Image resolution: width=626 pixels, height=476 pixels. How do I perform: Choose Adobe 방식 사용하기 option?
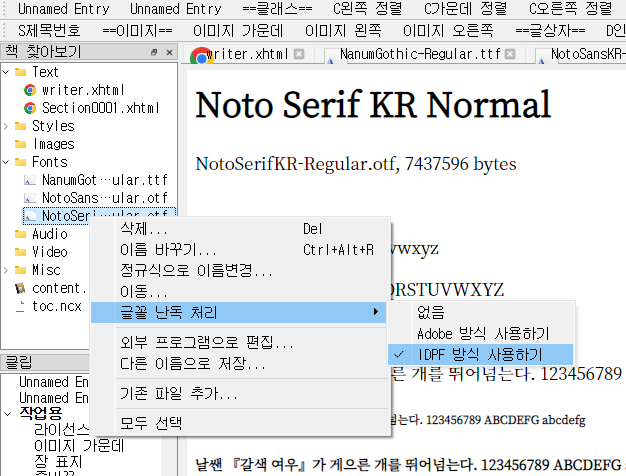coord(481,333)
